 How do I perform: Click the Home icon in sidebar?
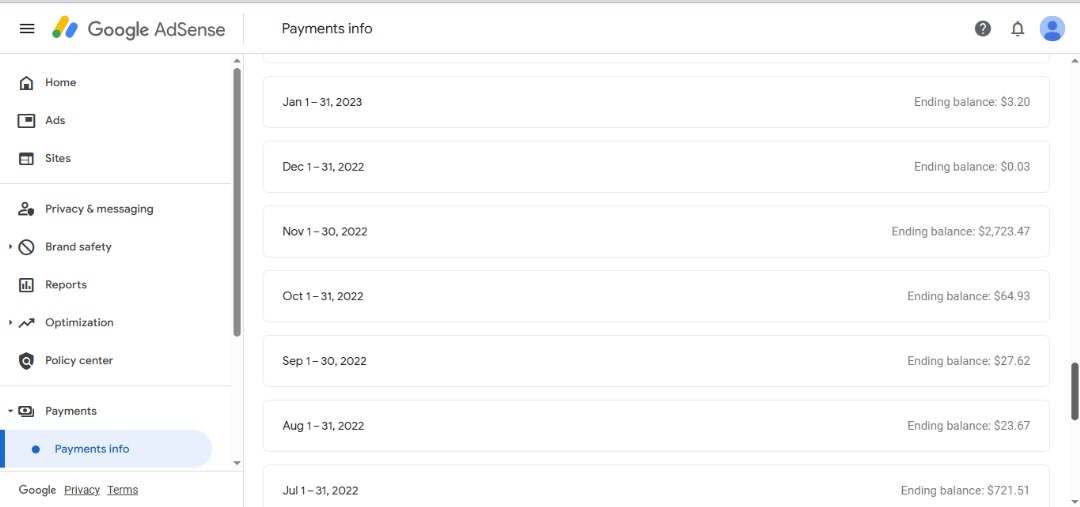pyautogui.click(x=27, y=83)
